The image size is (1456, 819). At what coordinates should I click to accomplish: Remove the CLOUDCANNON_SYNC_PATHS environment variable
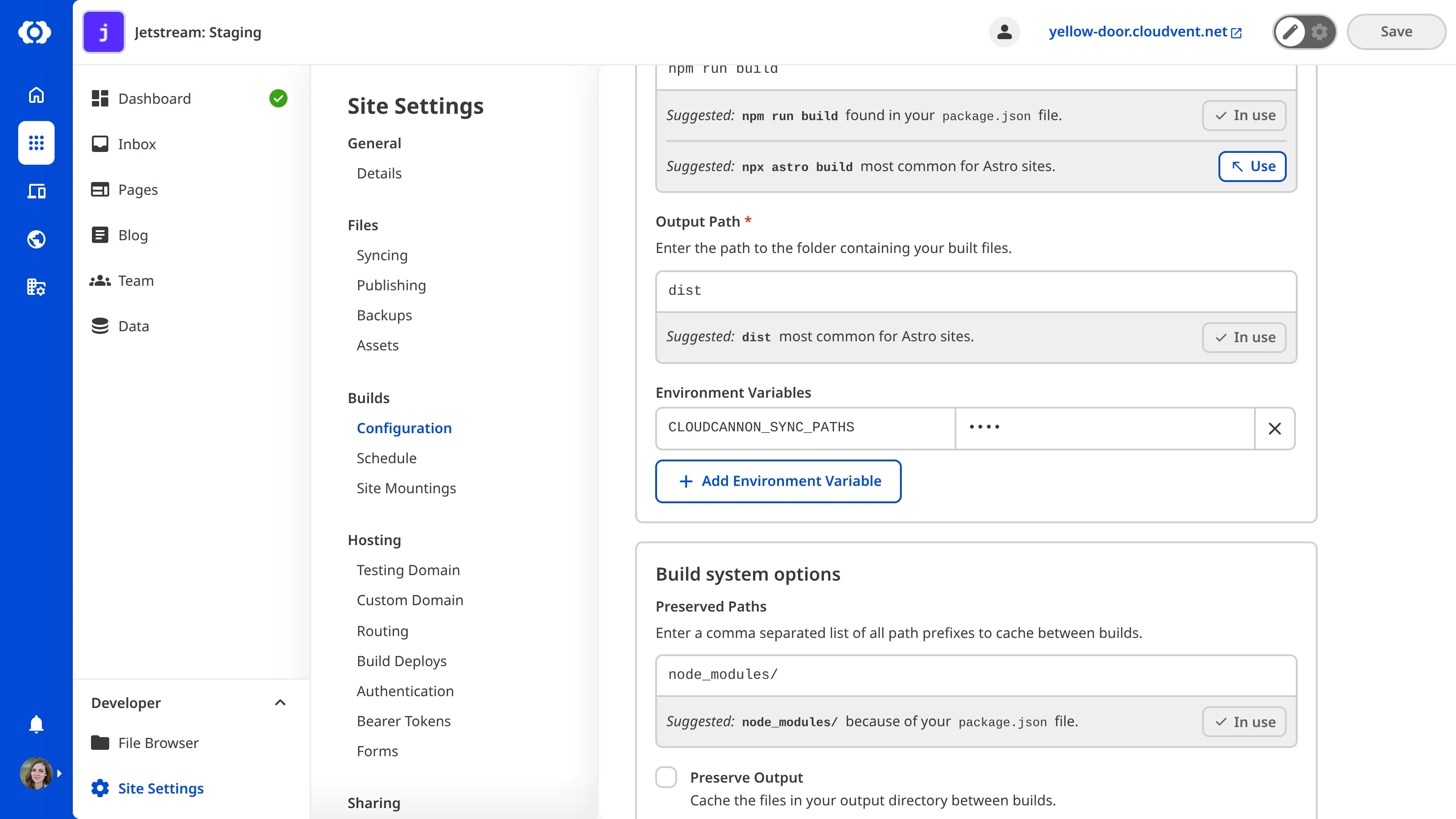pyautogui.click(x=1274, y=429)
